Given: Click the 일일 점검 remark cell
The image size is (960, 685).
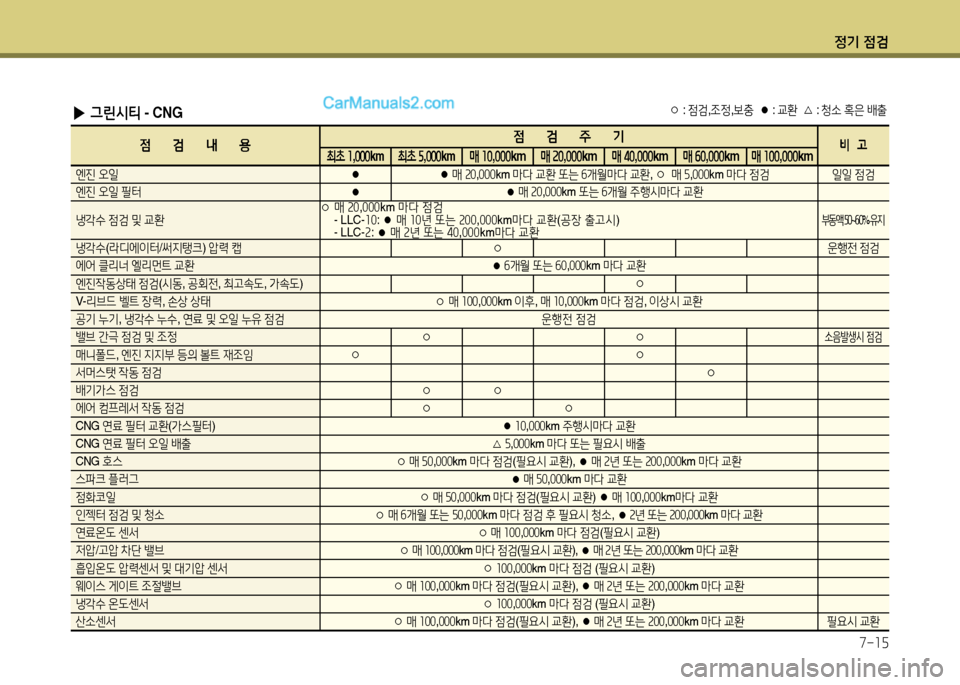Looking at the screenshot, I should [x=853, y=174].
